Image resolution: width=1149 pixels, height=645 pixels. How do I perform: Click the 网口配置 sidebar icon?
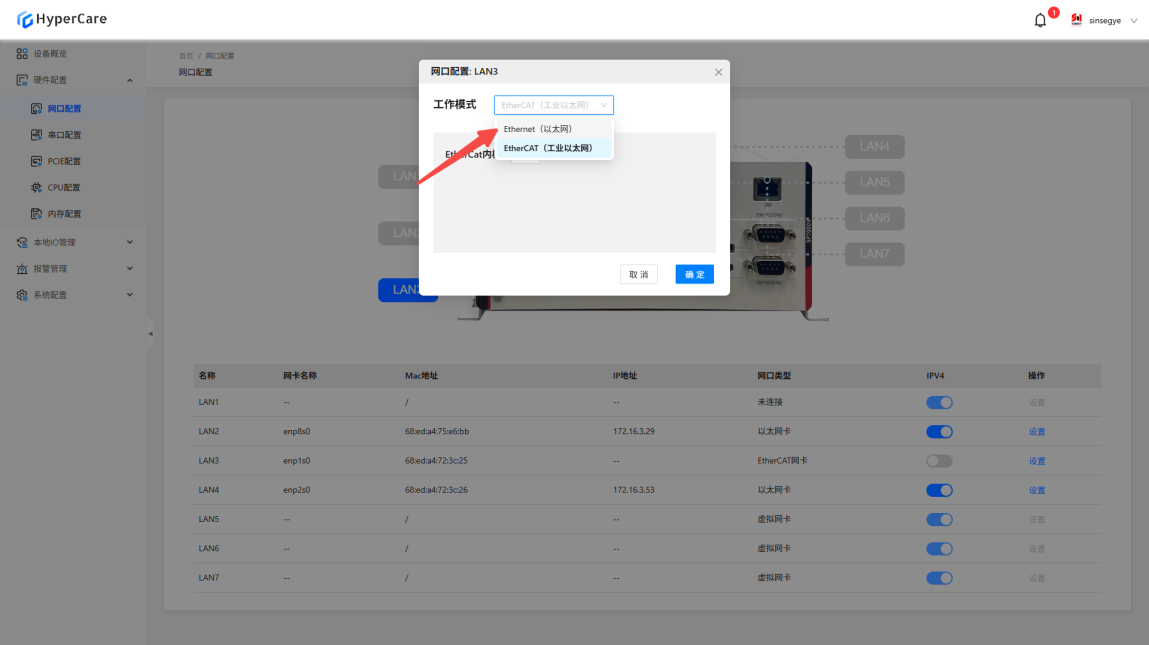point(37,108)
